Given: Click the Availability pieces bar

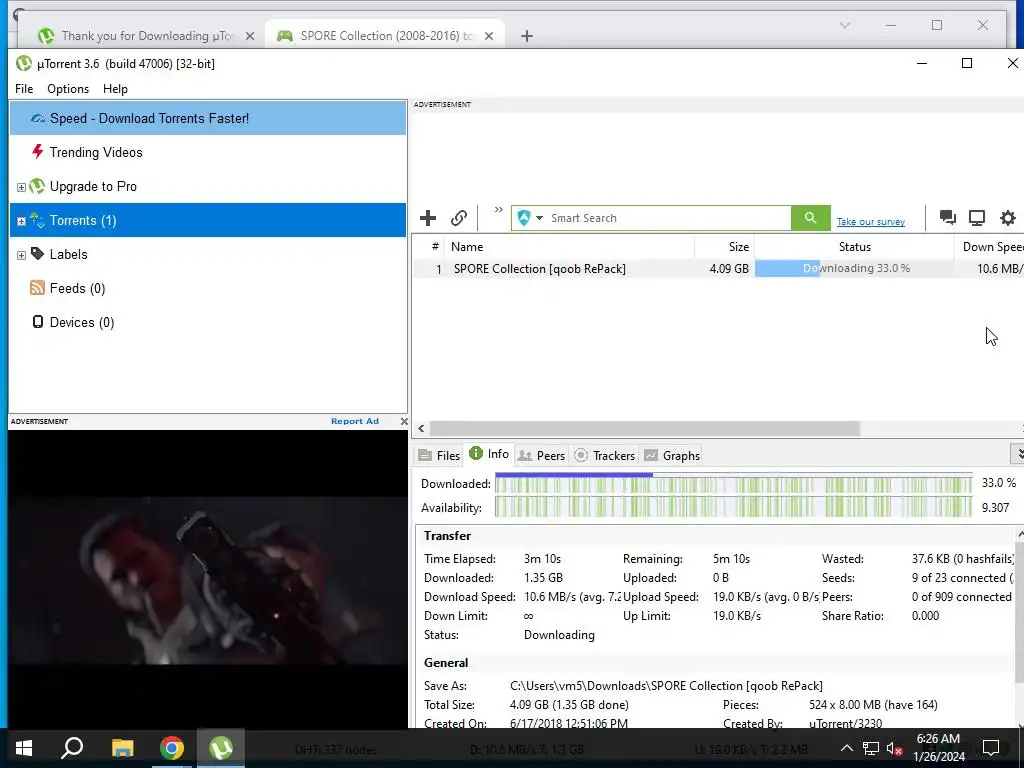Looking at the screenshot, I should (x=733, y=507).
